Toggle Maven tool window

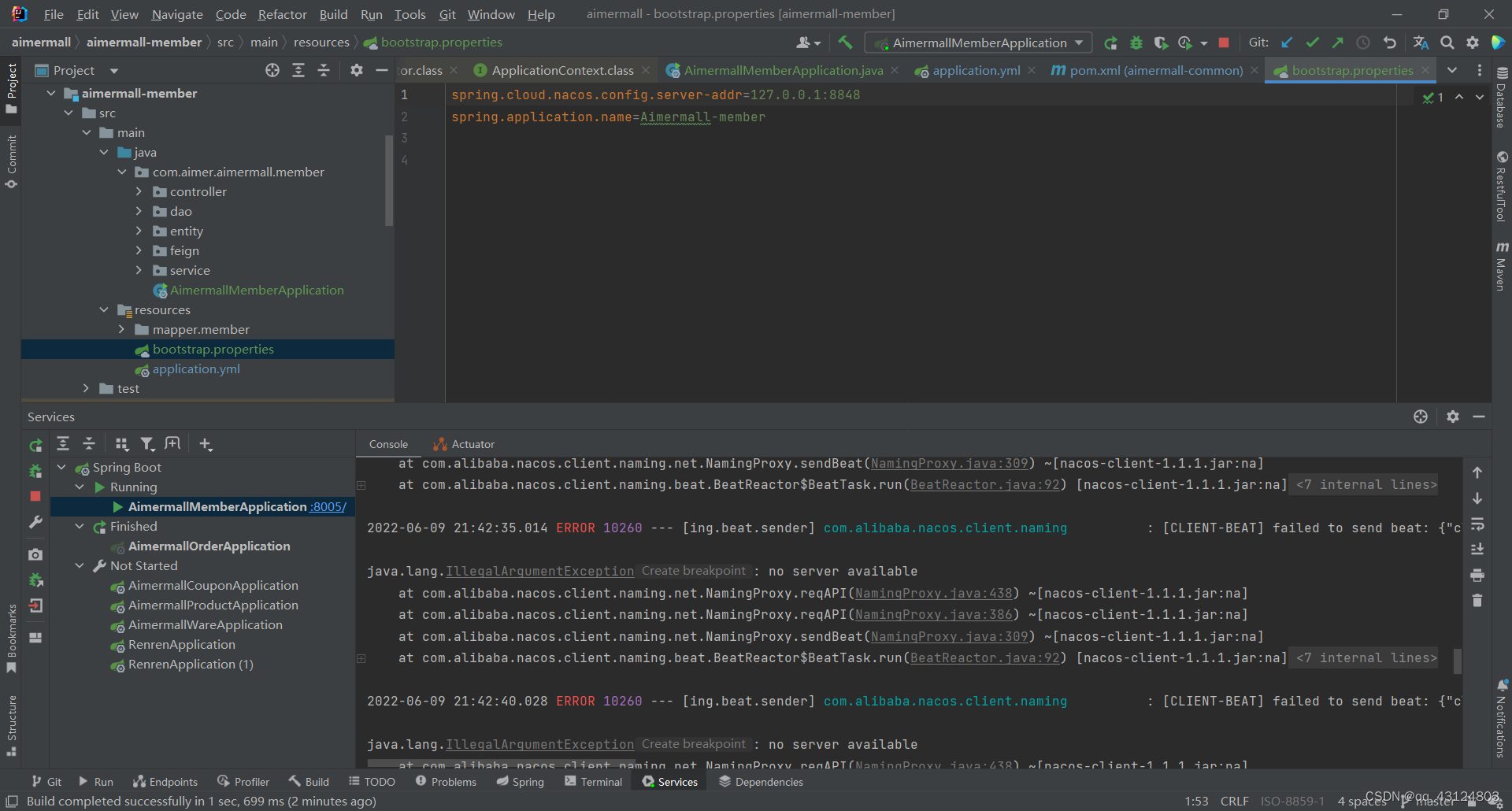1502,266
